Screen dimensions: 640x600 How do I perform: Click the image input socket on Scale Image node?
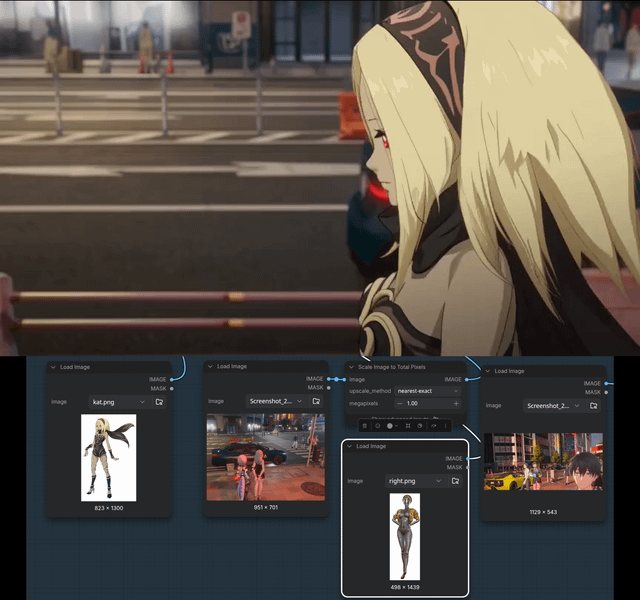[x=346, y=380]
